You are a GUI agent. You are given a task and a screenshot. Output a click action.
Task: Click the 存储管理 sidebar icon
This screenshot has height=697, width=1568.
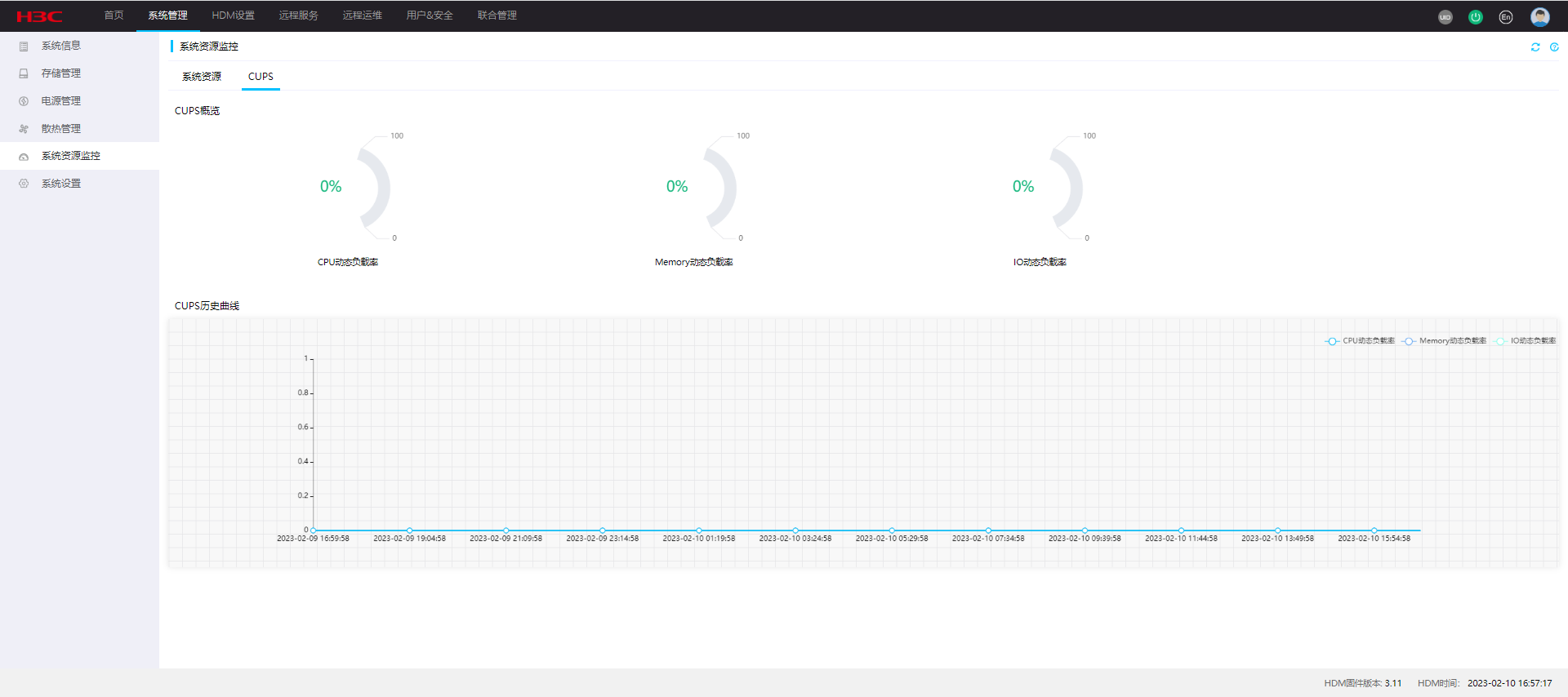(24, 73)
